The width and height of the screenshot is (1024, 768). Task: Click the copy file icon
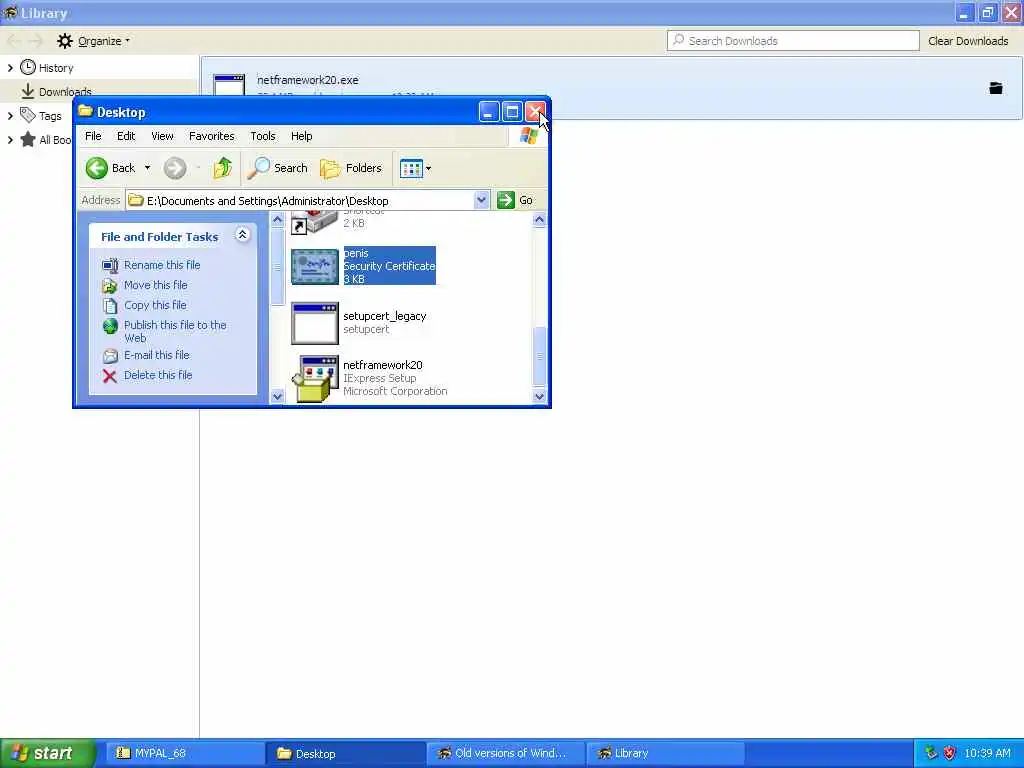(x=110, y=306)
